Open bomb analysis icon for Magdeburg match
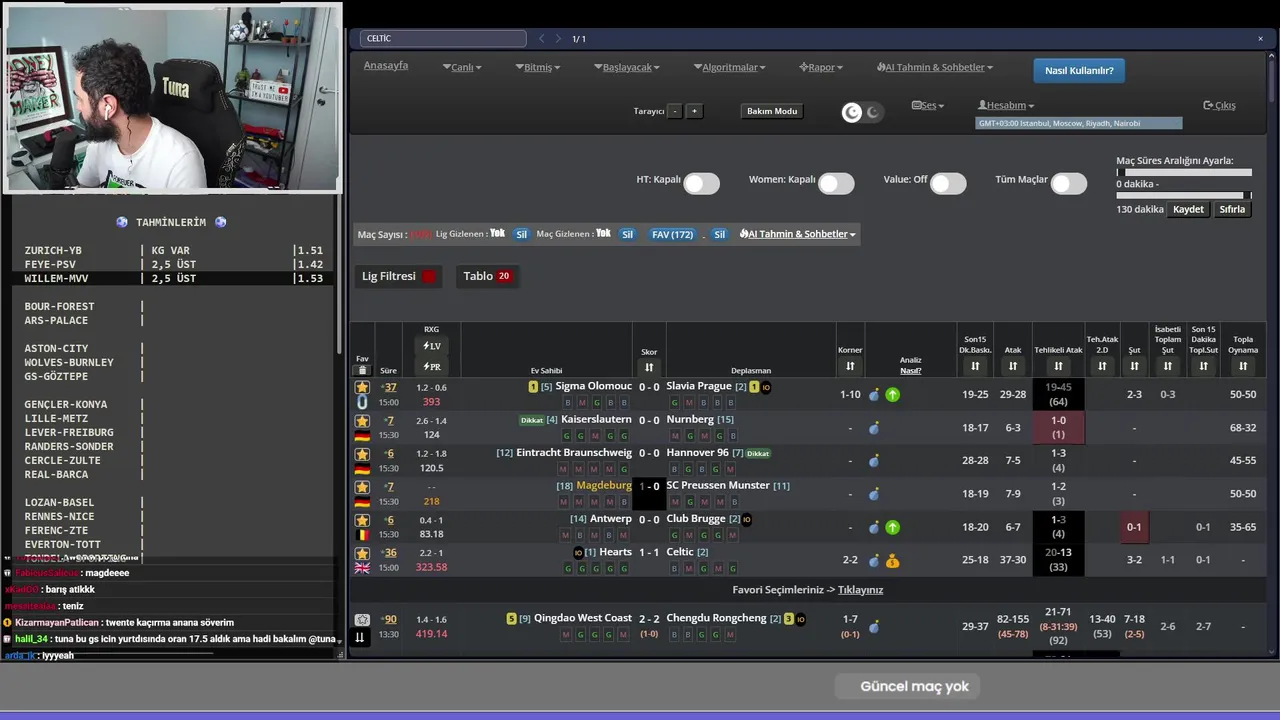The image size is (1280, 720). coord(874,494)
